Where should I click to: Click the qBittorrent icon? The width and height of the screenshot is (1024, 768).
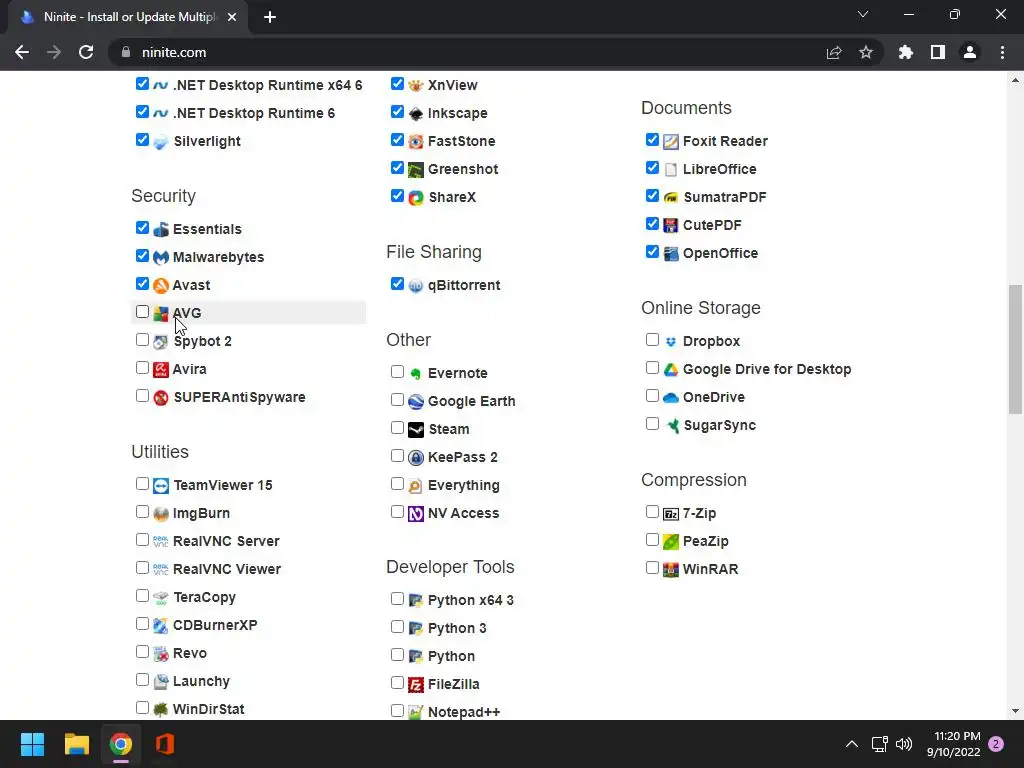pos(416,285)
